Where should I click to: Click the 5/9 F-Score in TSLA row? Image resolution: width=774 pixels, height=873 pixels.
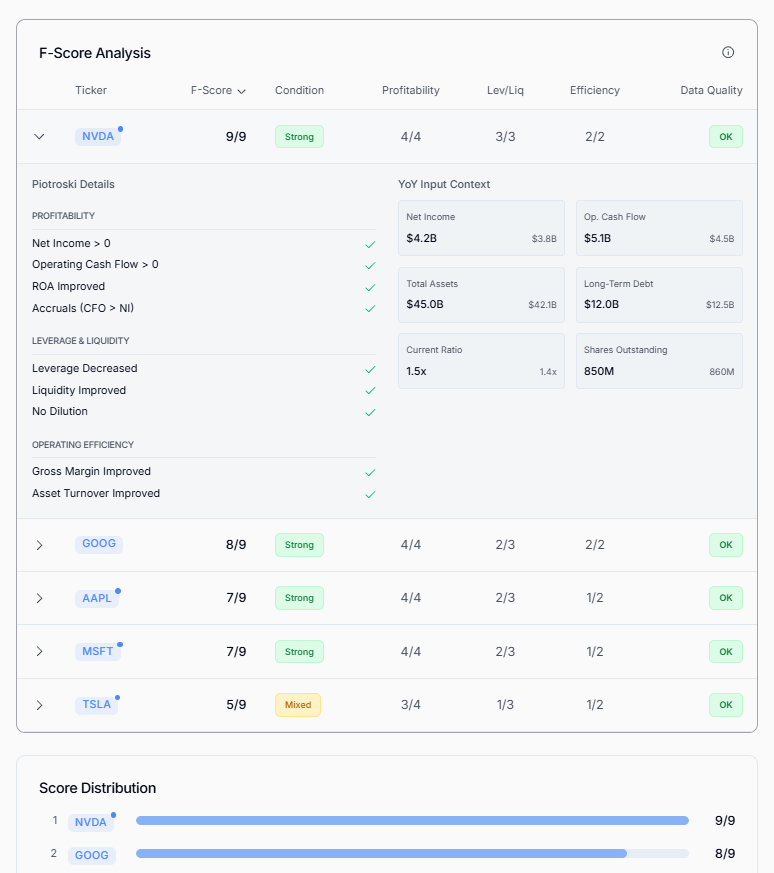pos(236,705)
